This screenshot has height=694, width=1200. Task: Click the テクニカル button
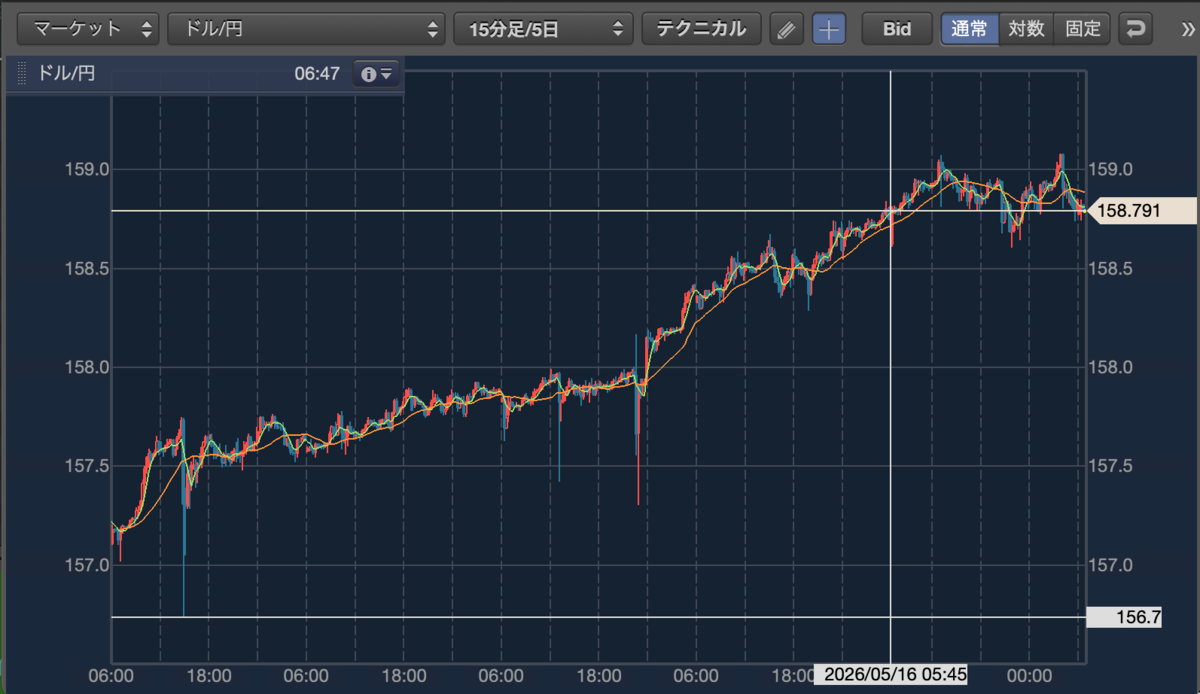(701, 29)
